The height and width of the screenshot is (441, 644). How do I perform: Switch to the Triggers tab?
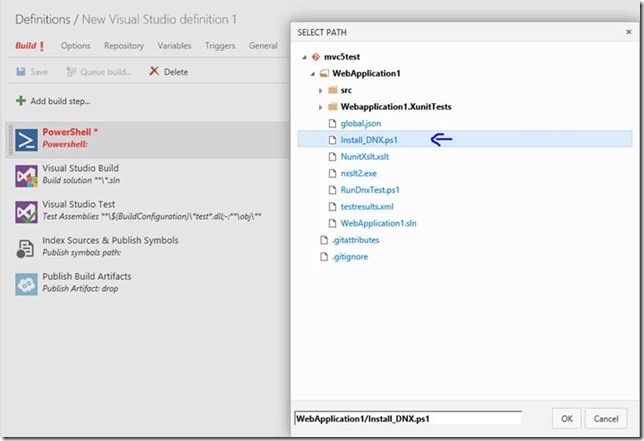pyautogui.click(x=220, y=46)
